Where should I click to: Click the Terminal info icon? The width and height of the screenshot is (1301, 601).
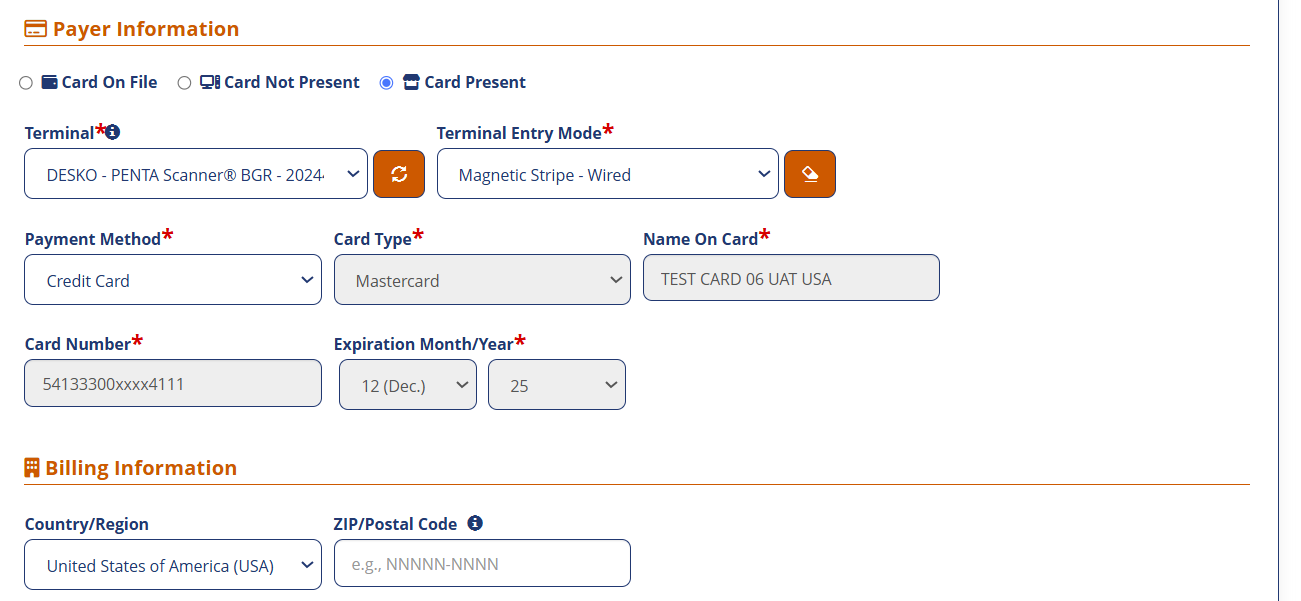pos(113,132)
